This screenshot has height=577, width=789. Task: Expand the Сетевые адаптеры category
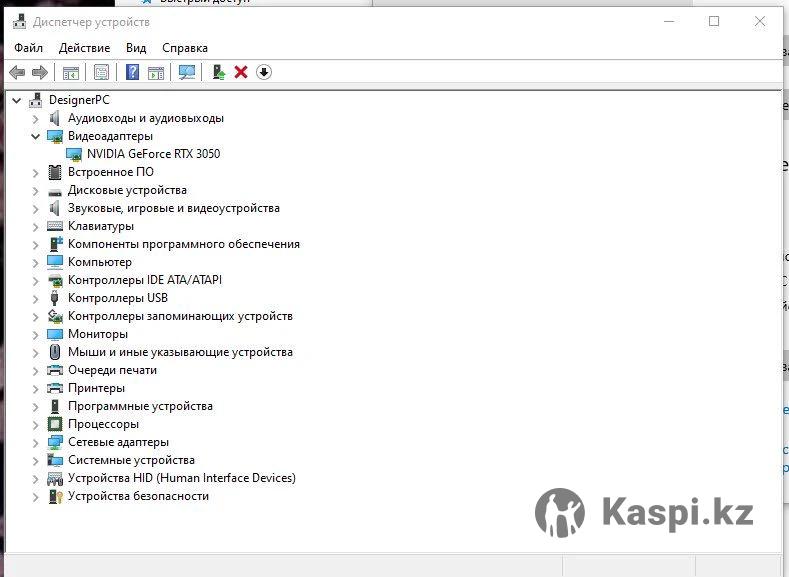coord(36,442)
